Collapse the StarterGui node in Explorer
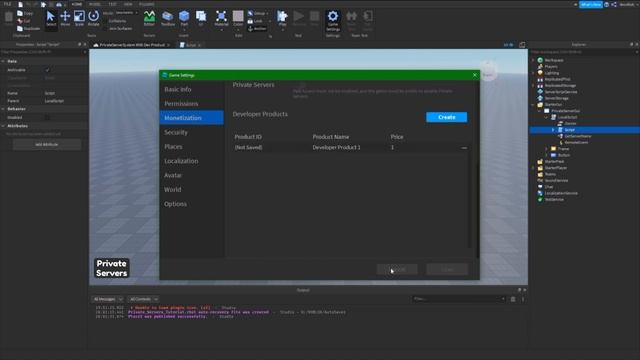The height and width of the screenshot is (360, 640). [533, 104]
